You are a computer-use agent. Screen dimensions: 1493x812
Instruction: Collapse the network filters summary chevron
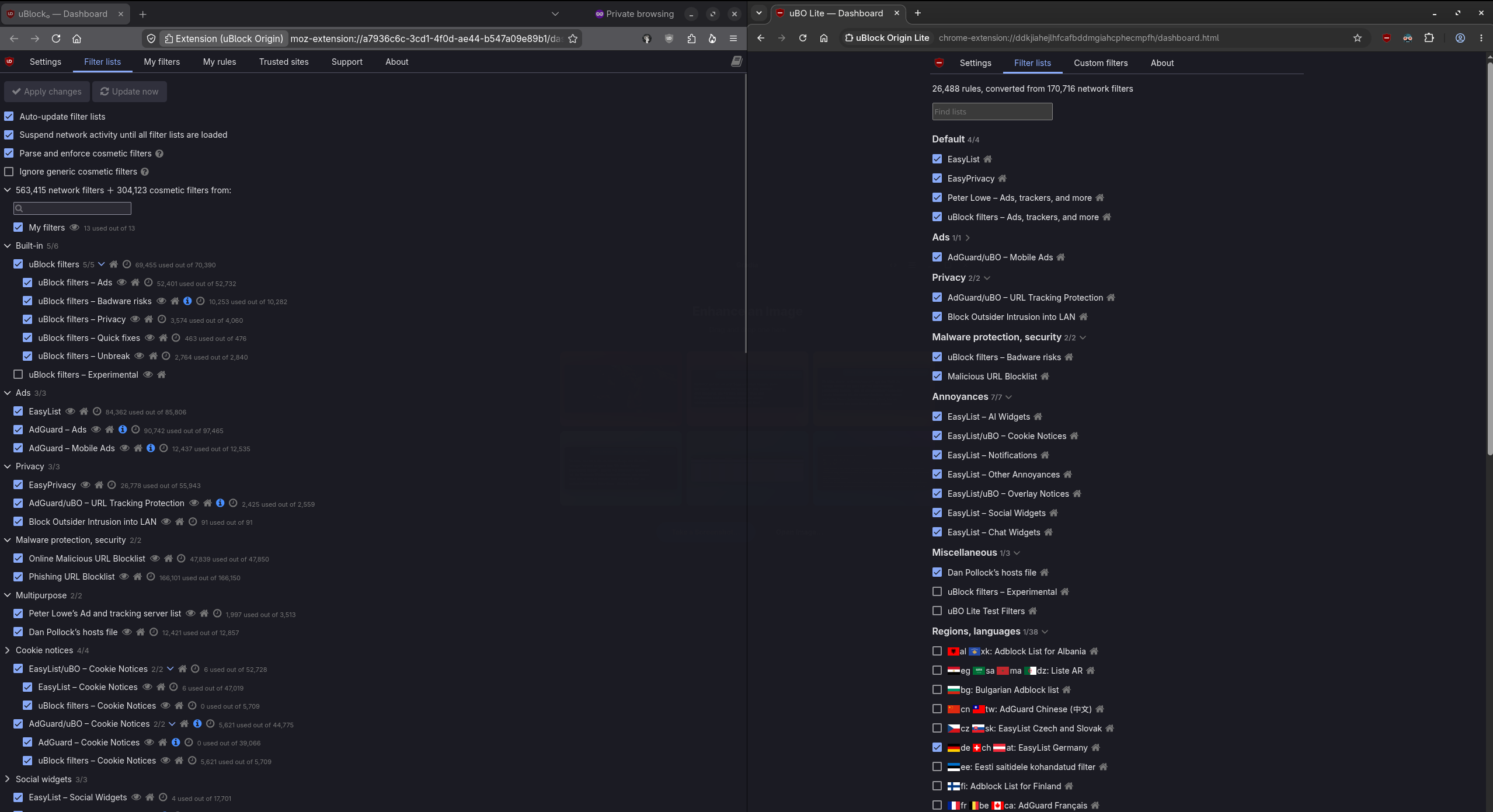7,190
